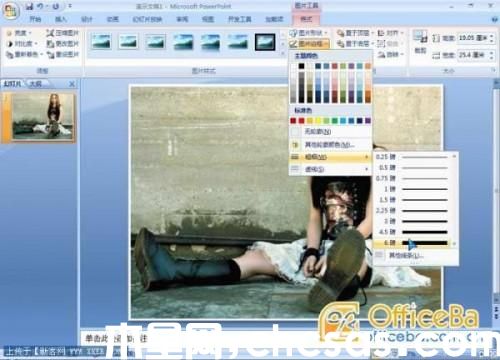The image size is (500, 360).
Task: Pick the purple standard color swatch
Action: pos(368,121)
